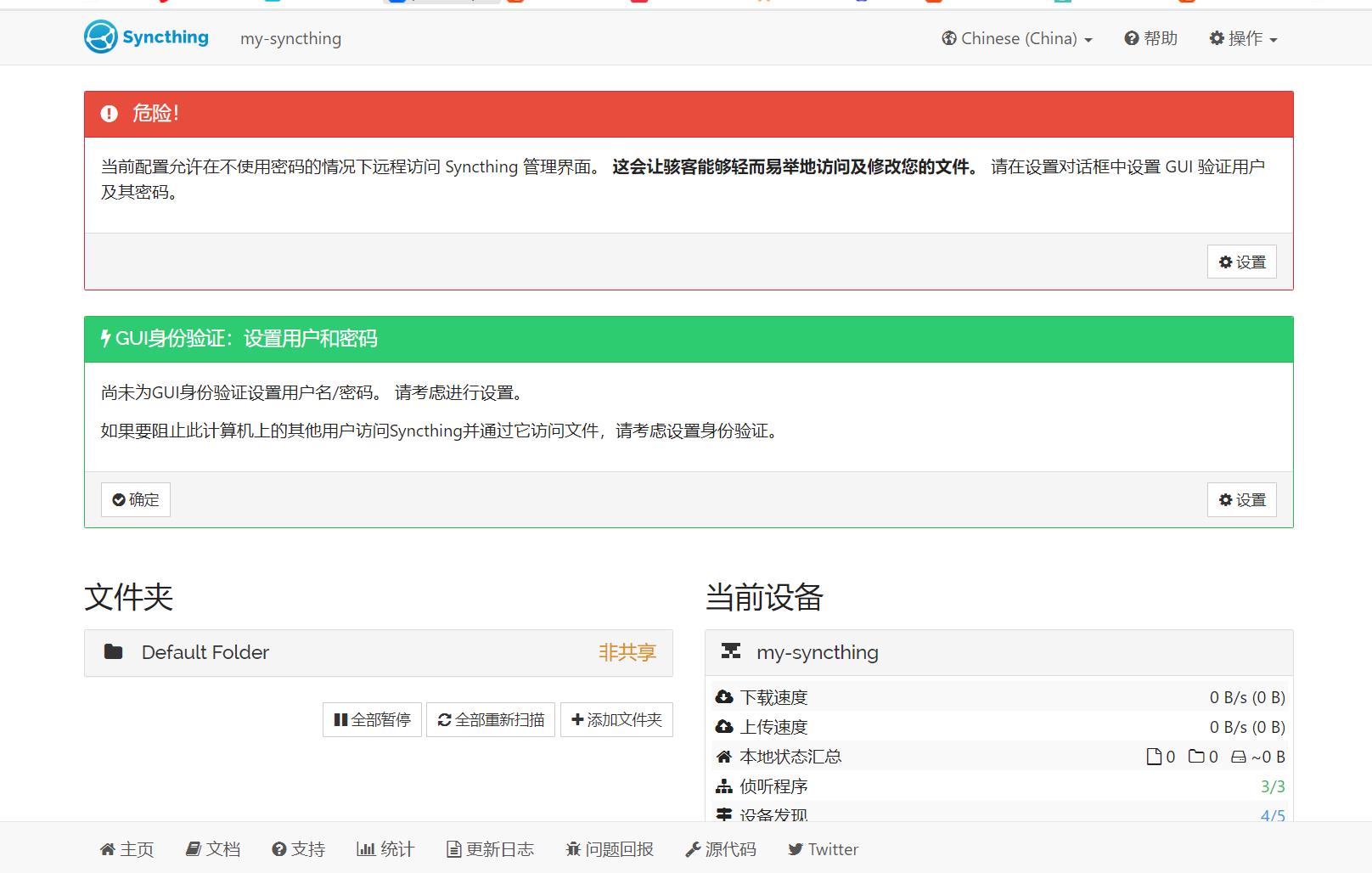Viewport: 1372px width, 873px height.
Task: Click the 本地状态汇总 home icon
Action: click(724, 757)
